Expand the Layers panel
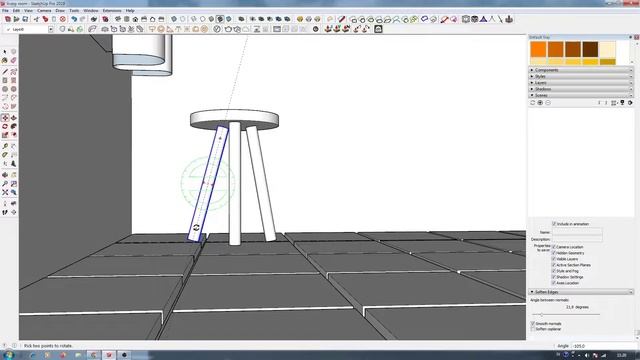The height and width of the screenshot is (360, 640). 581,82
